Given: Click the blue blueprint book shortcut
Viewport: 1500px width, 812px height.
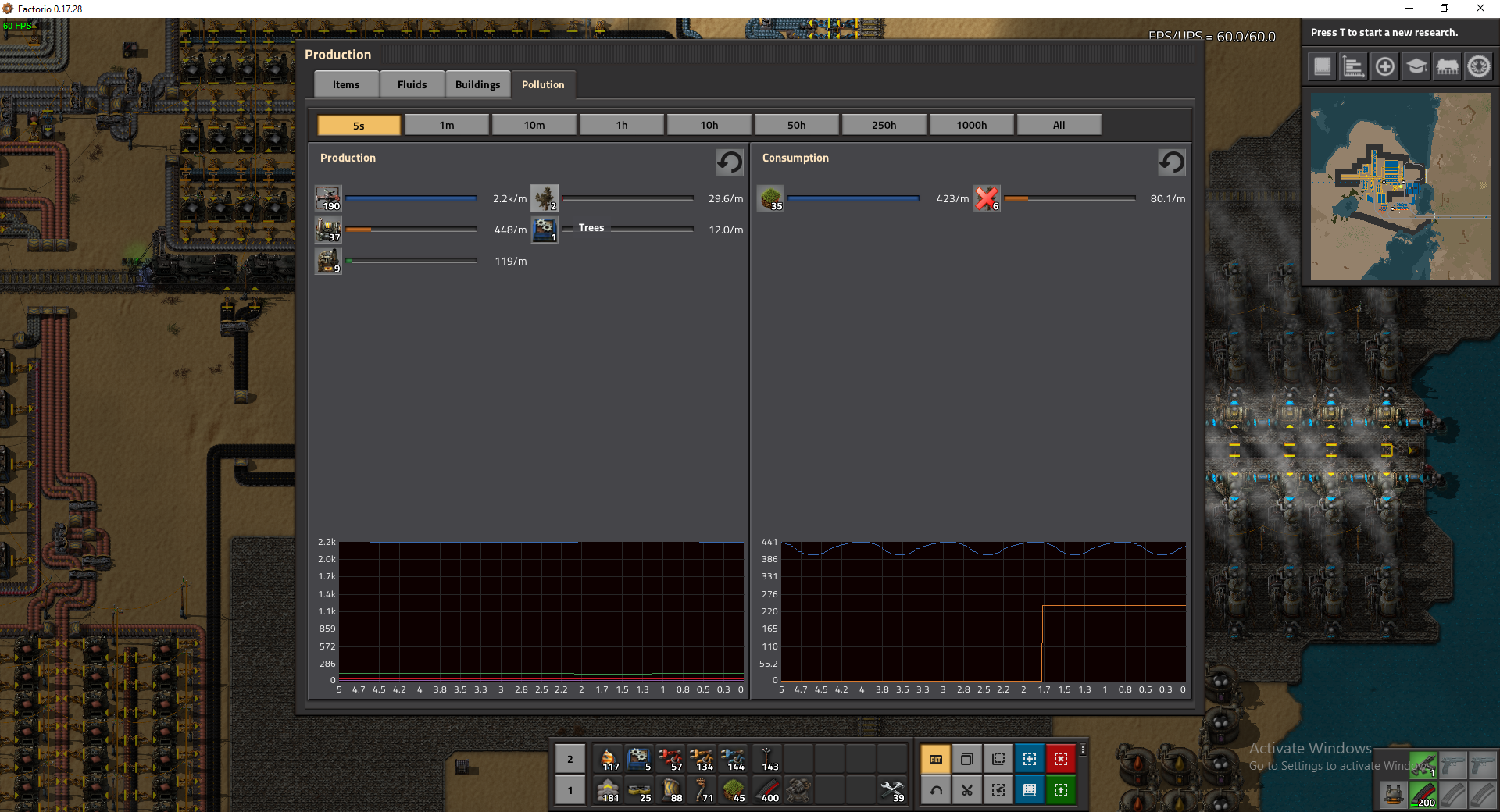Looking at the screenshot, I should pyautogui.click(x=1030, y=790).
